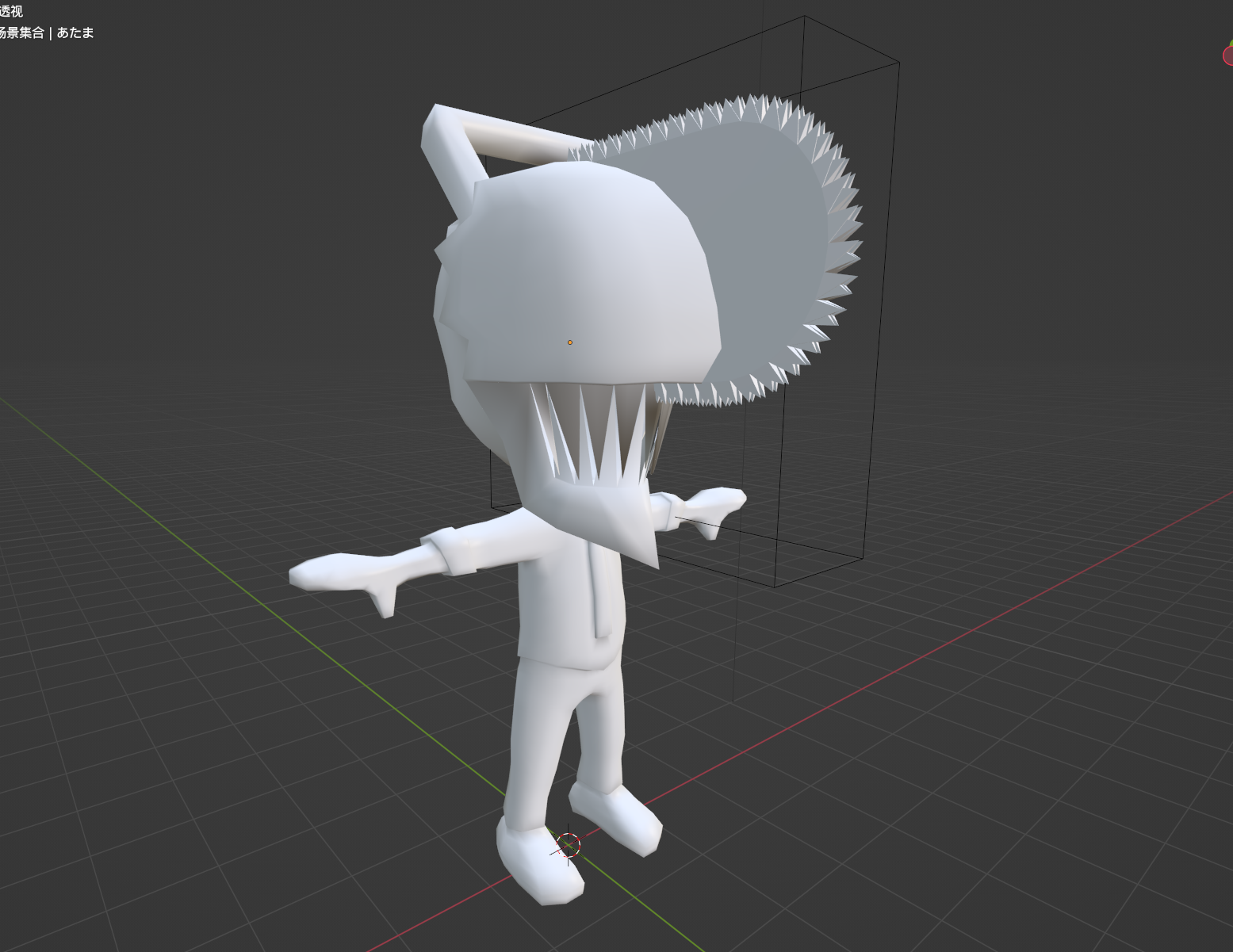The image size is (1233, 952).
Task: Click the 透视 perspective view label
Action: coord(11,12)
